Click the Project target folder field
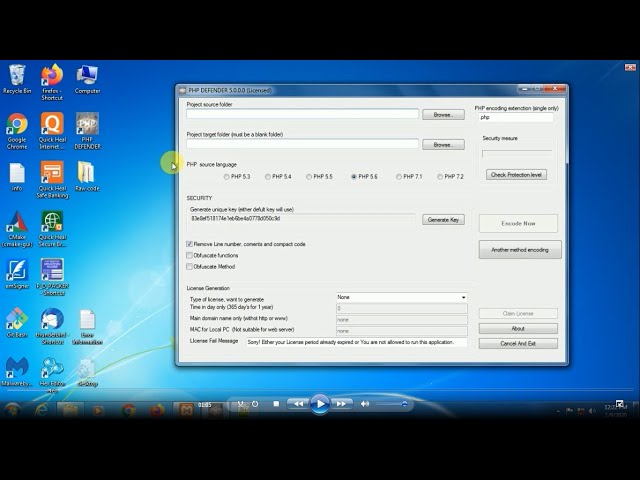Image resolution: width=640 pixels, height=480 pixels. pyautogui.click(x=302, y=144)
